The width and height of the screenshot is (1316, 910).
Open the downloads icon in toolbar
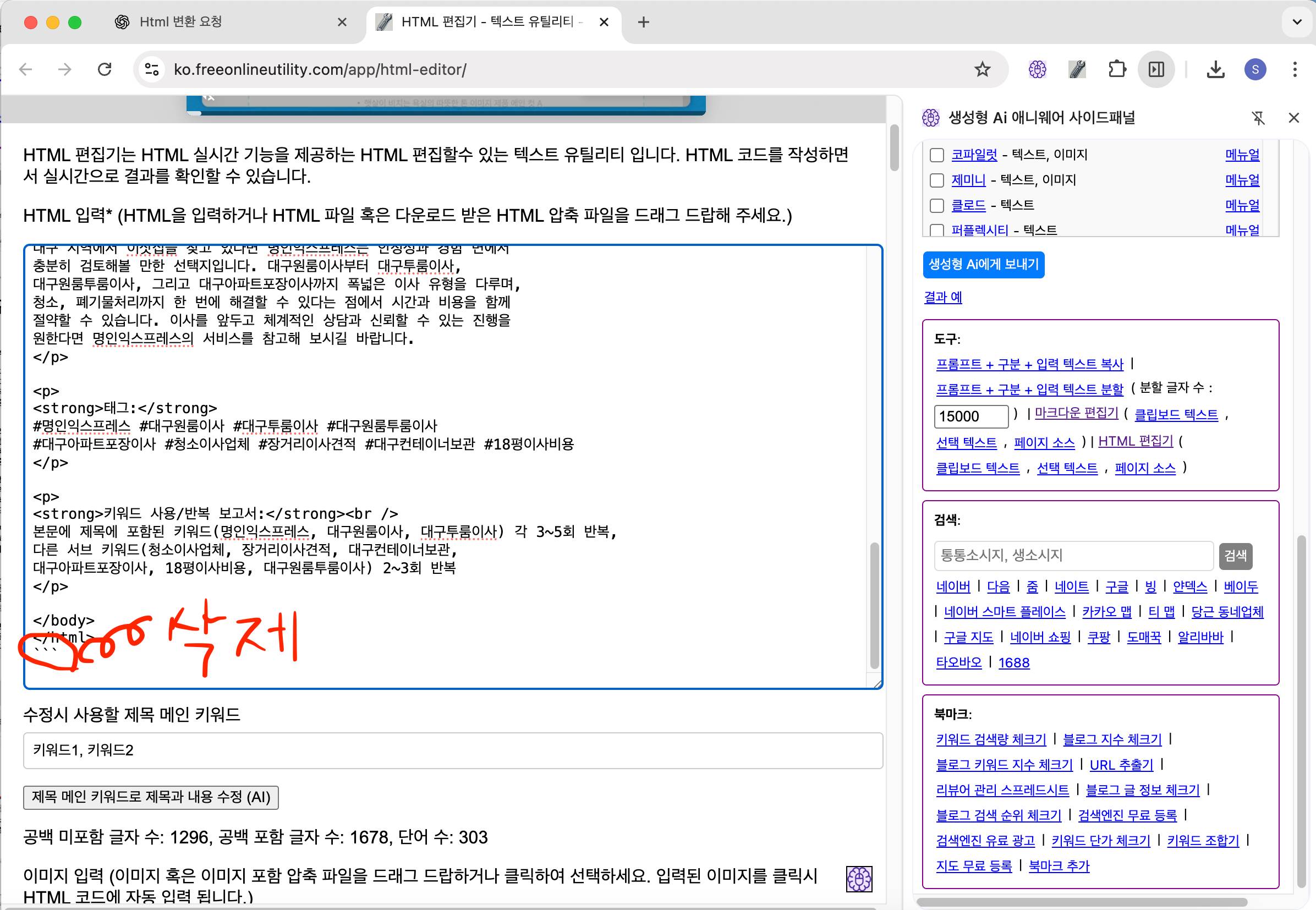(x=1216, y=69)
